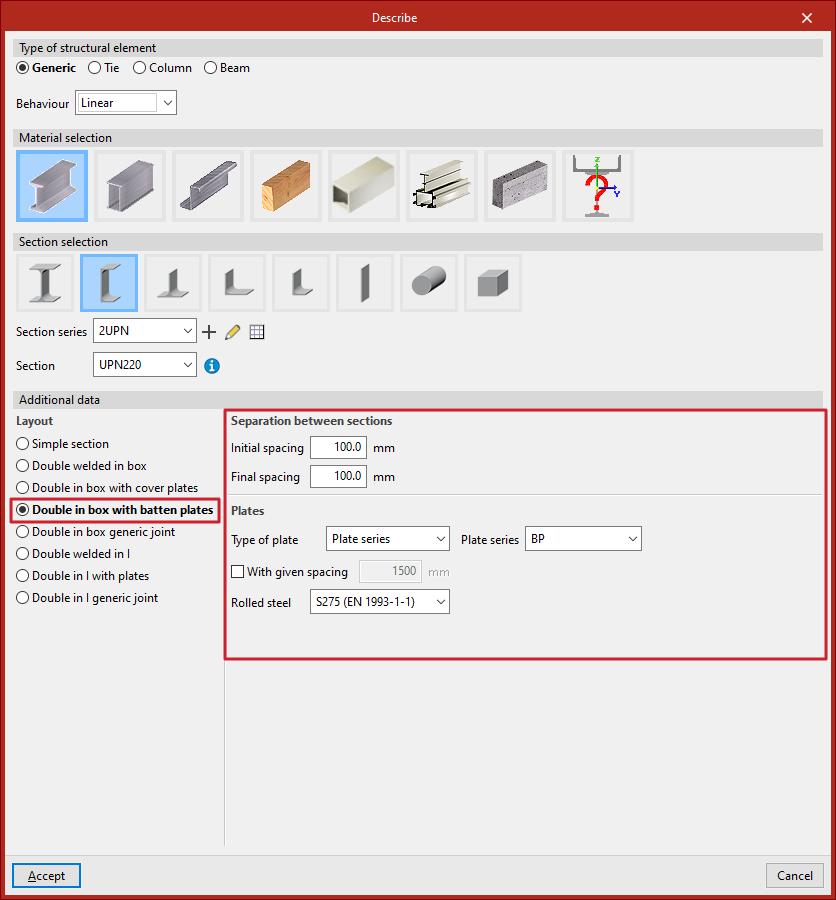Choose Double welded in box layout
Image resolution: width=836 pixels, height=900 pixels.
point(82,465)
